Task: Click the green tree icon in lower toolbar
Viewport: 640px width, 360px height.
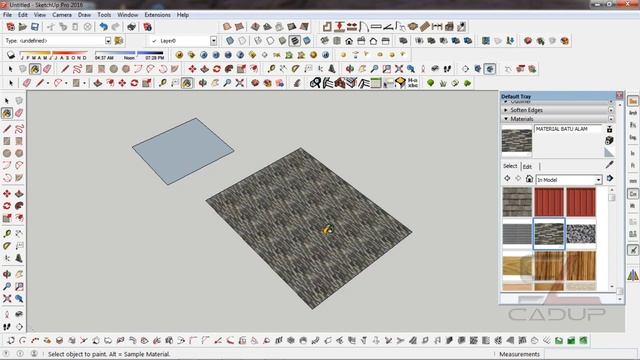Action: pyautogui.click(x=431, y=83)
